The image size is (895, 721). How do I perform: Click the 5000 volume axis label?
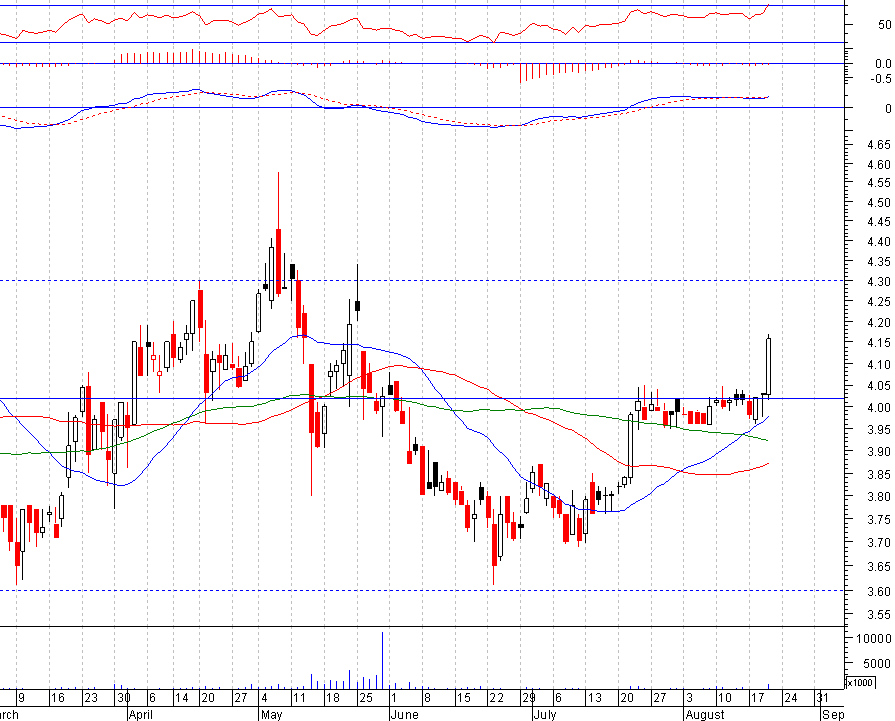click(877, 663)
